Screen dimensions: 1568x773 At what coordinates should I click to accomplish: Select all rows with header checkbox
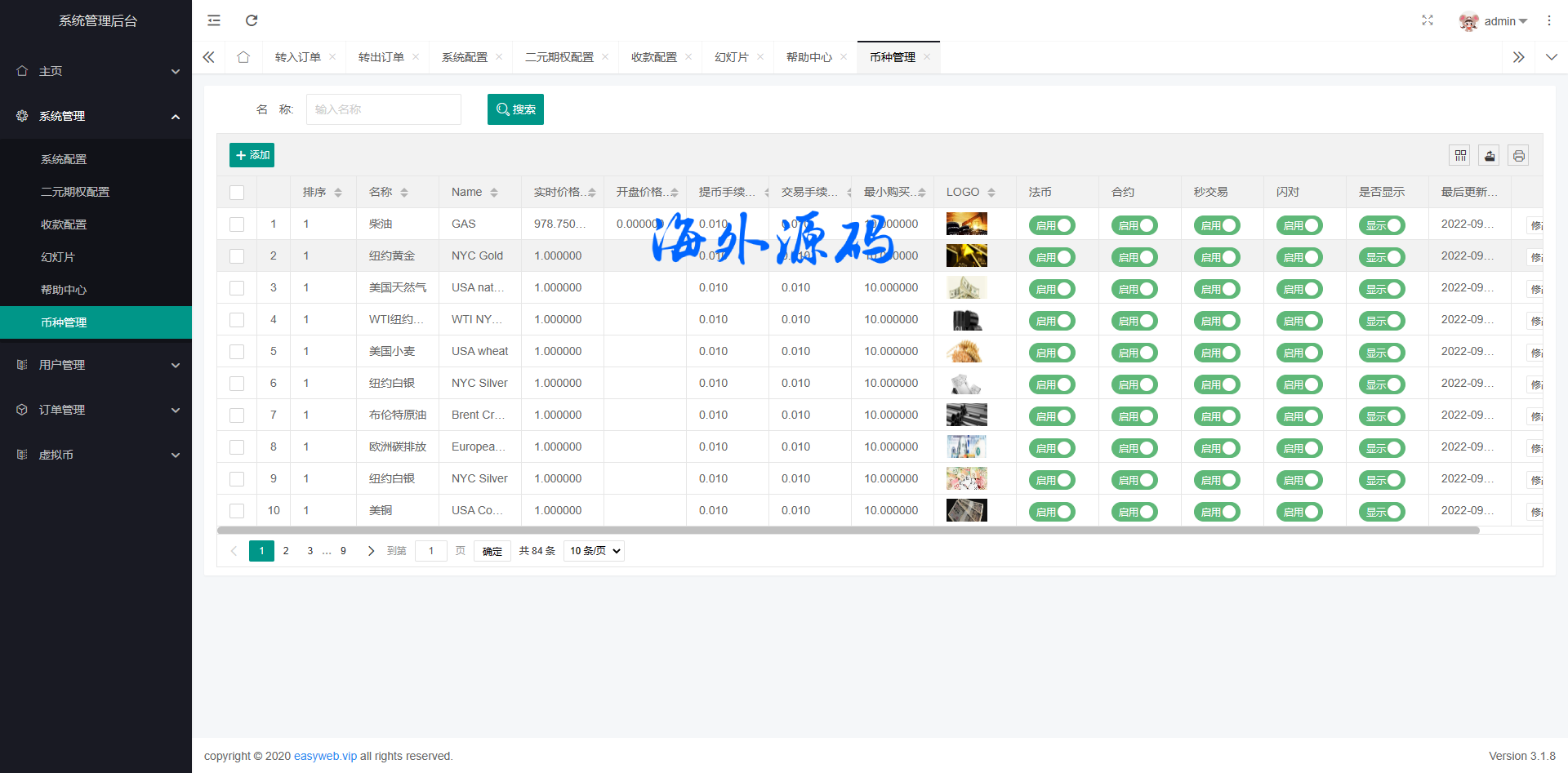tap(237, 193)
